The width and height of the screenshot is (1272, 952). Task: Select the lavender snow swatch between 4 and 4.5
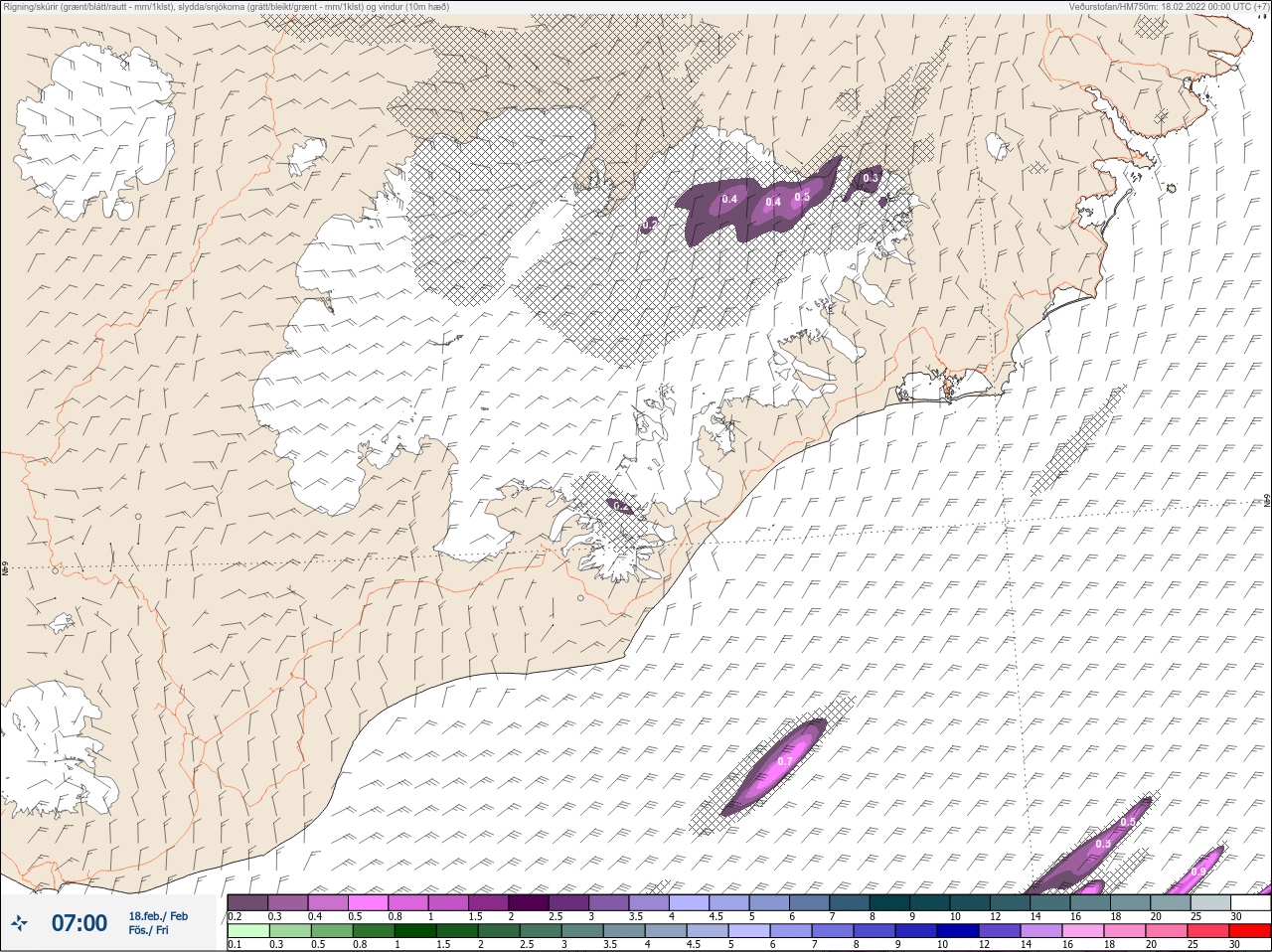click(690, 902)
